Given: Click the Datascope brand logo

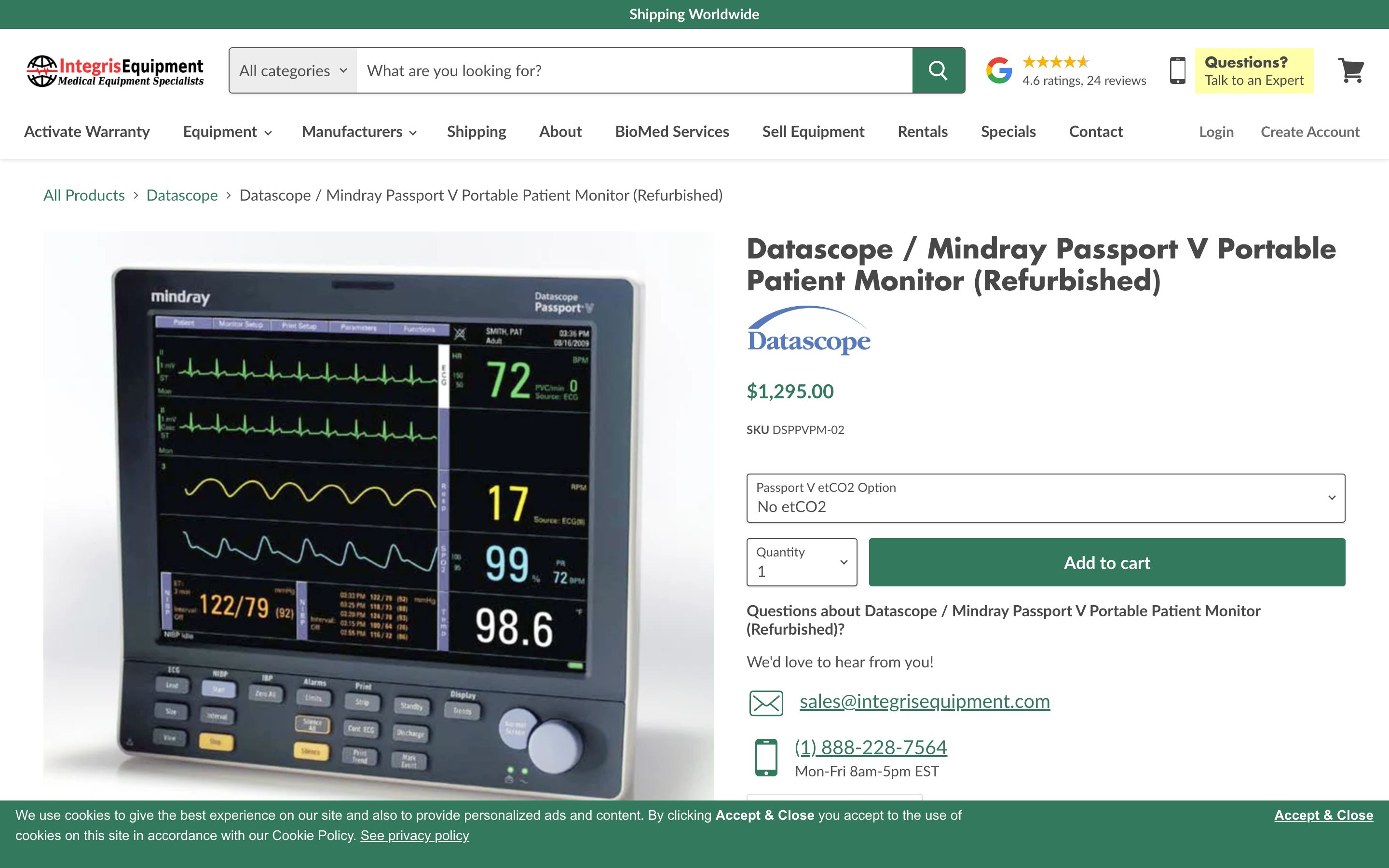Looking at the screenshot, I should (x=808, y=331).
